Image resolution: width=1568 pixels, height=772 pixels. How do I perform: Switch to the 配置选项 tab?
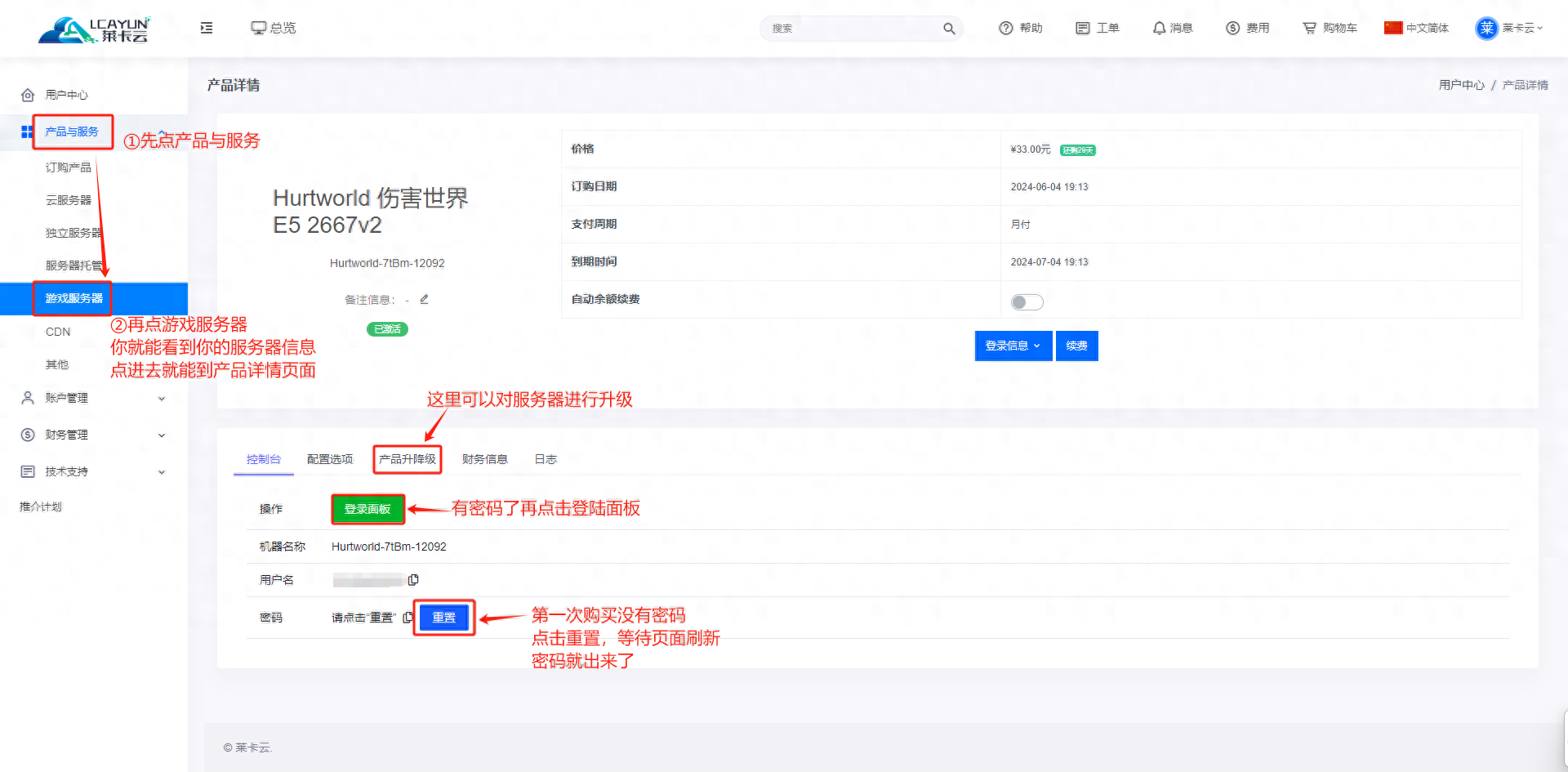[330, 459]
